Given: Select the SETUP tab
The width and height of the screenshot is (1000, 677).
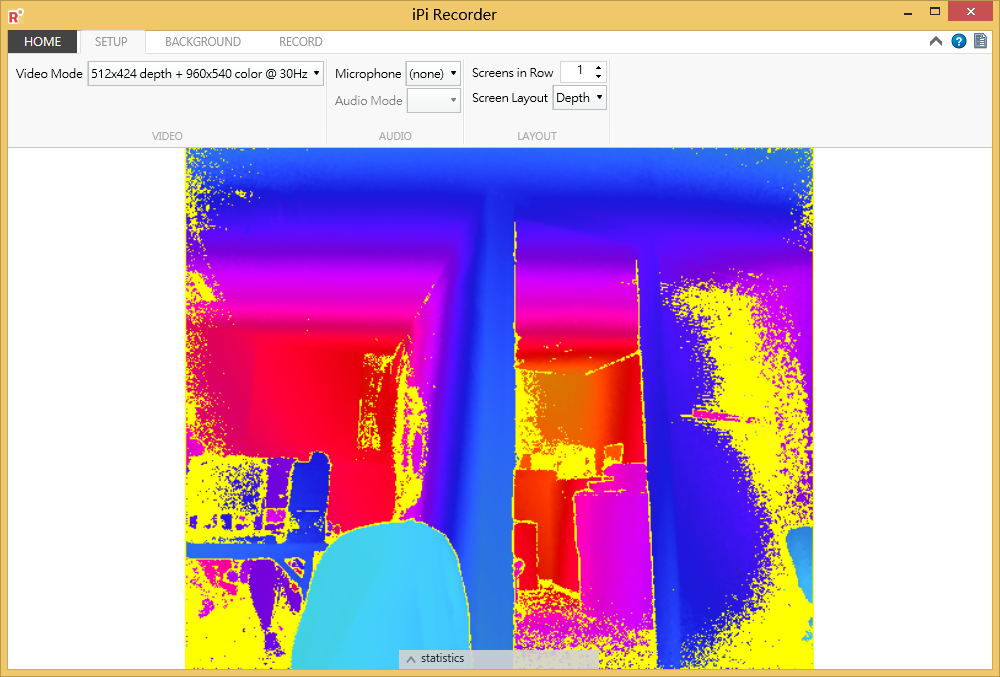Looking at the screenshot, I should [111, 42].
